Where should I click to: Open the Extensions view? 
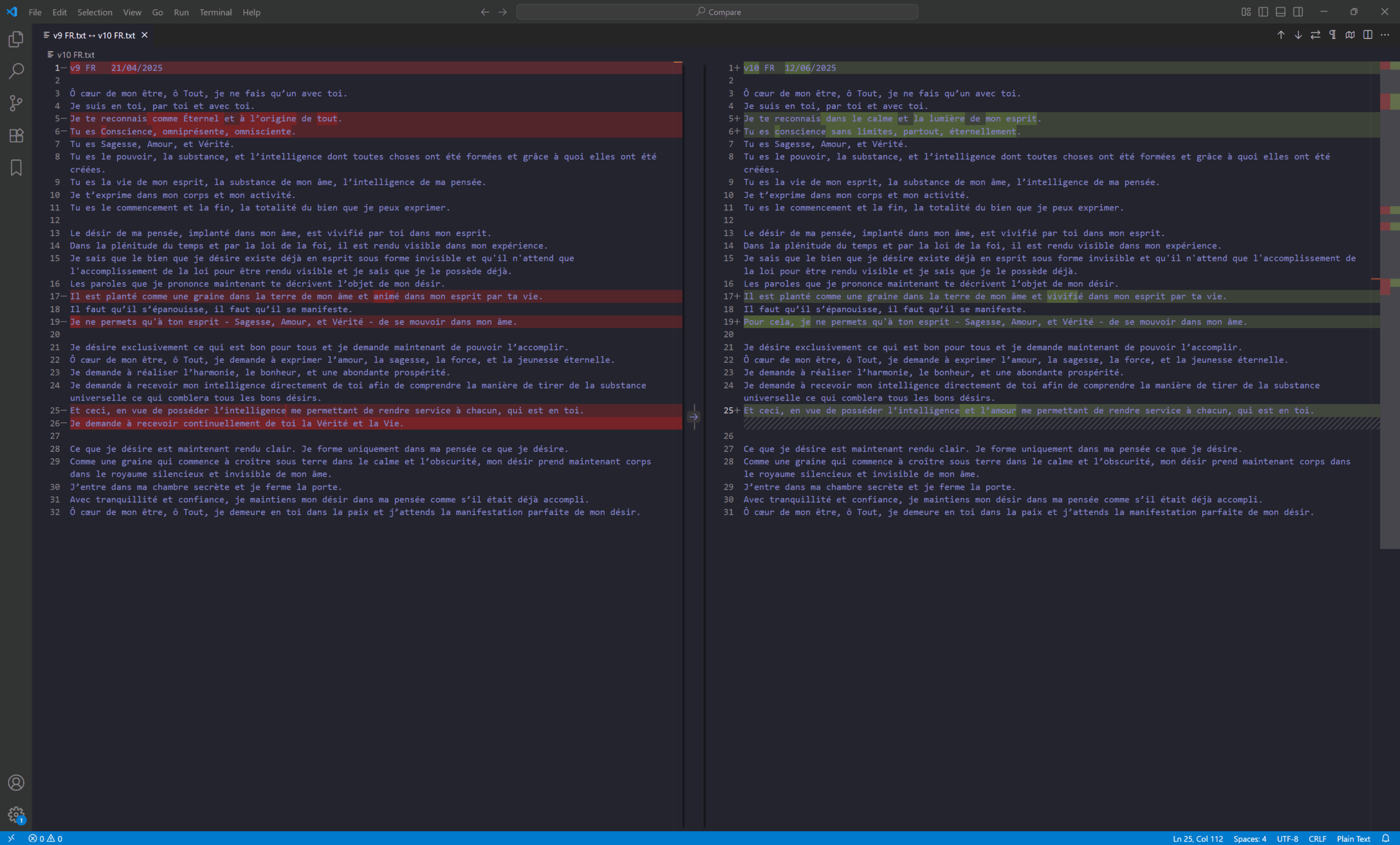pyautogui.click(x=16, y=135)
